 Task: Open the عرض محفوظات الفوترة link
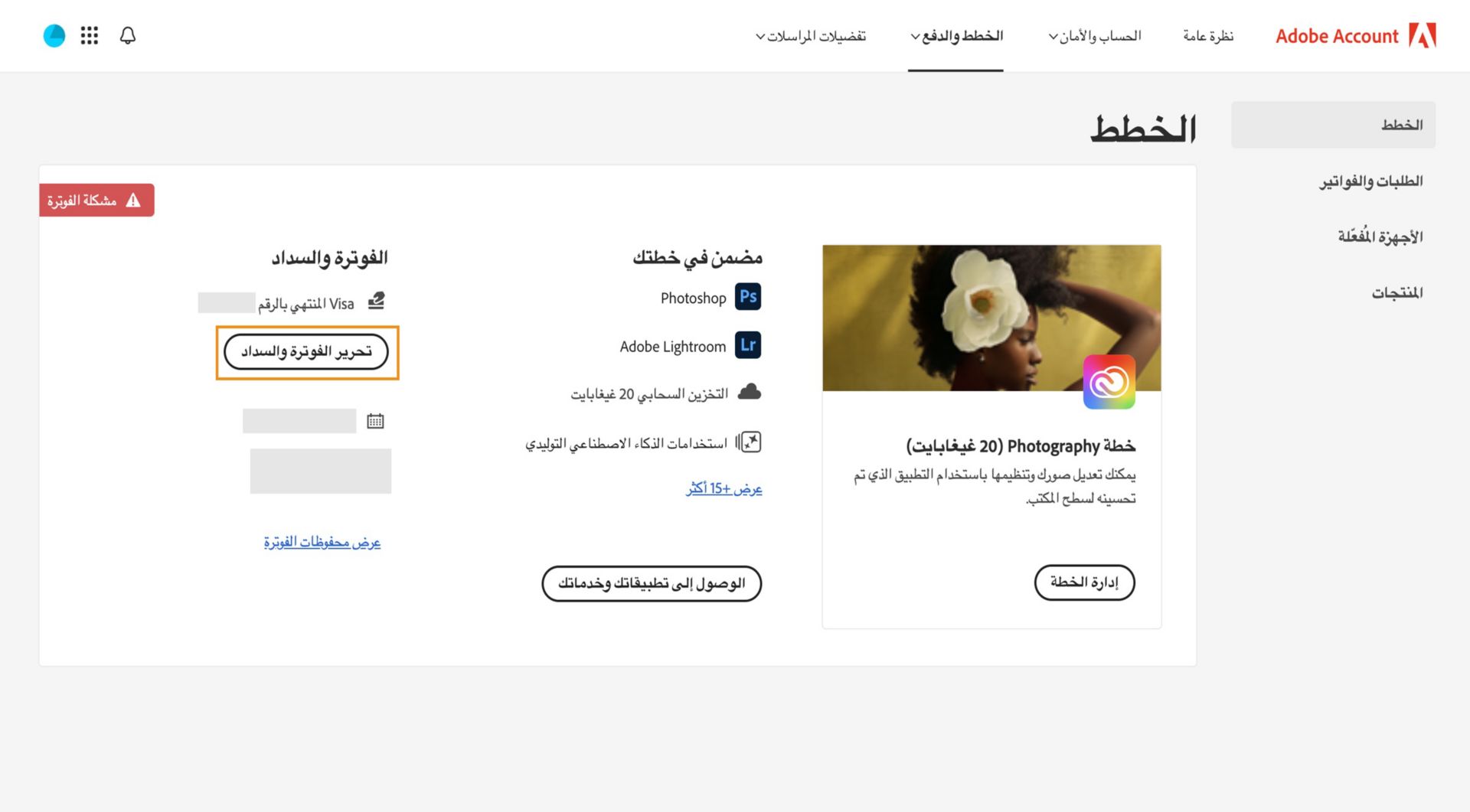point(322,542)
